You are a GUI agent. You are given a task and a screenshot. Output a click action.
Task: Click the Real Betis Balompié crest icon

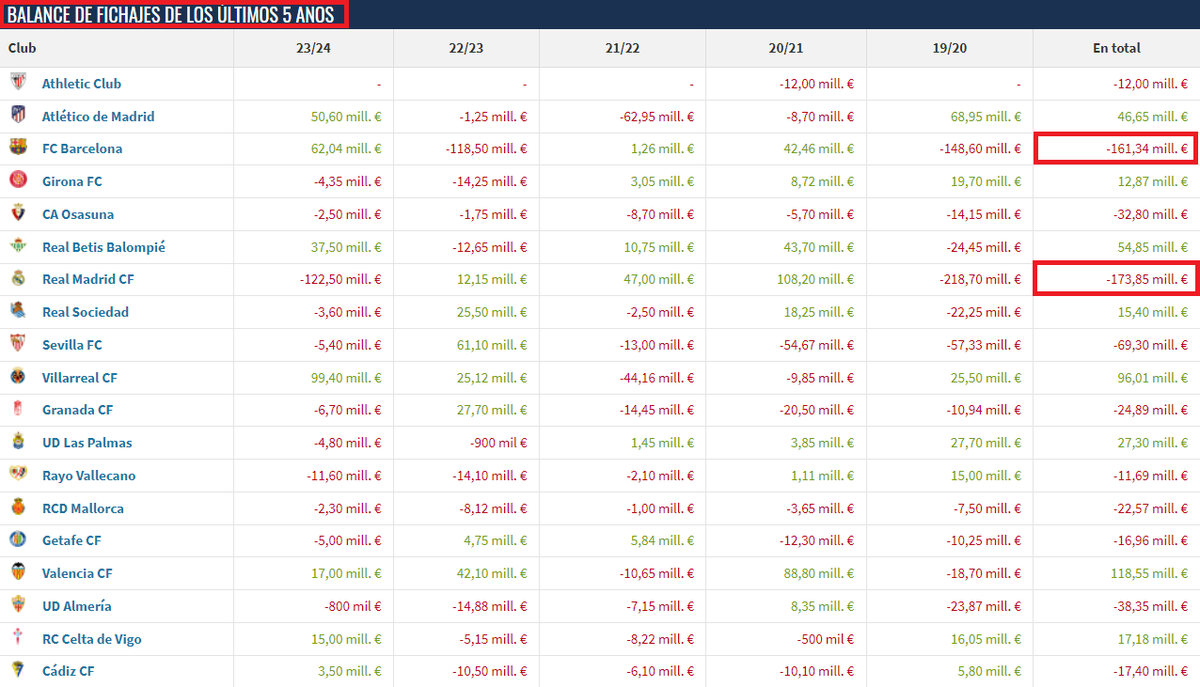(x=18, y=246)
